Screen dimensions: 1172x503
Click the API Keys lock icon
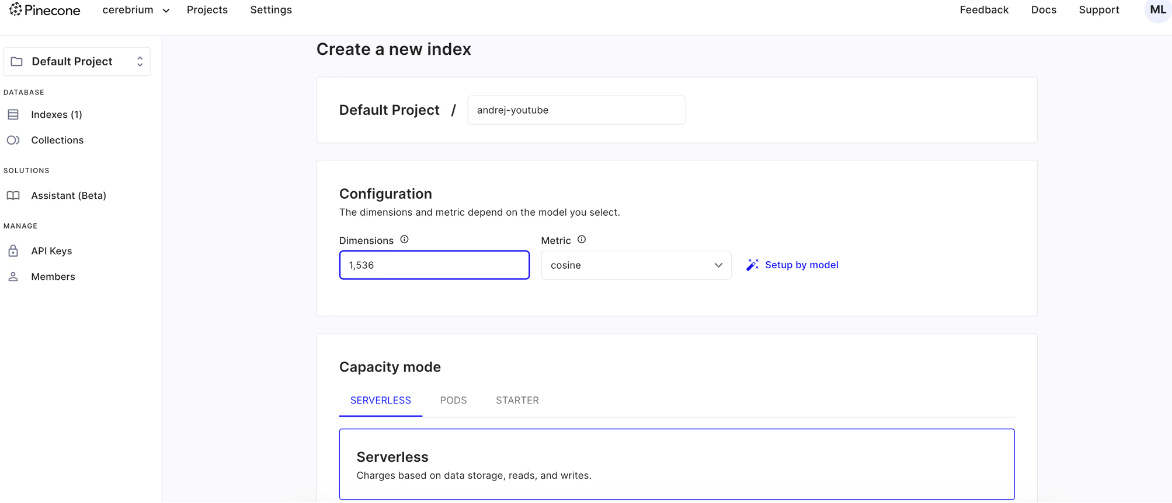[x=13, y=251]
